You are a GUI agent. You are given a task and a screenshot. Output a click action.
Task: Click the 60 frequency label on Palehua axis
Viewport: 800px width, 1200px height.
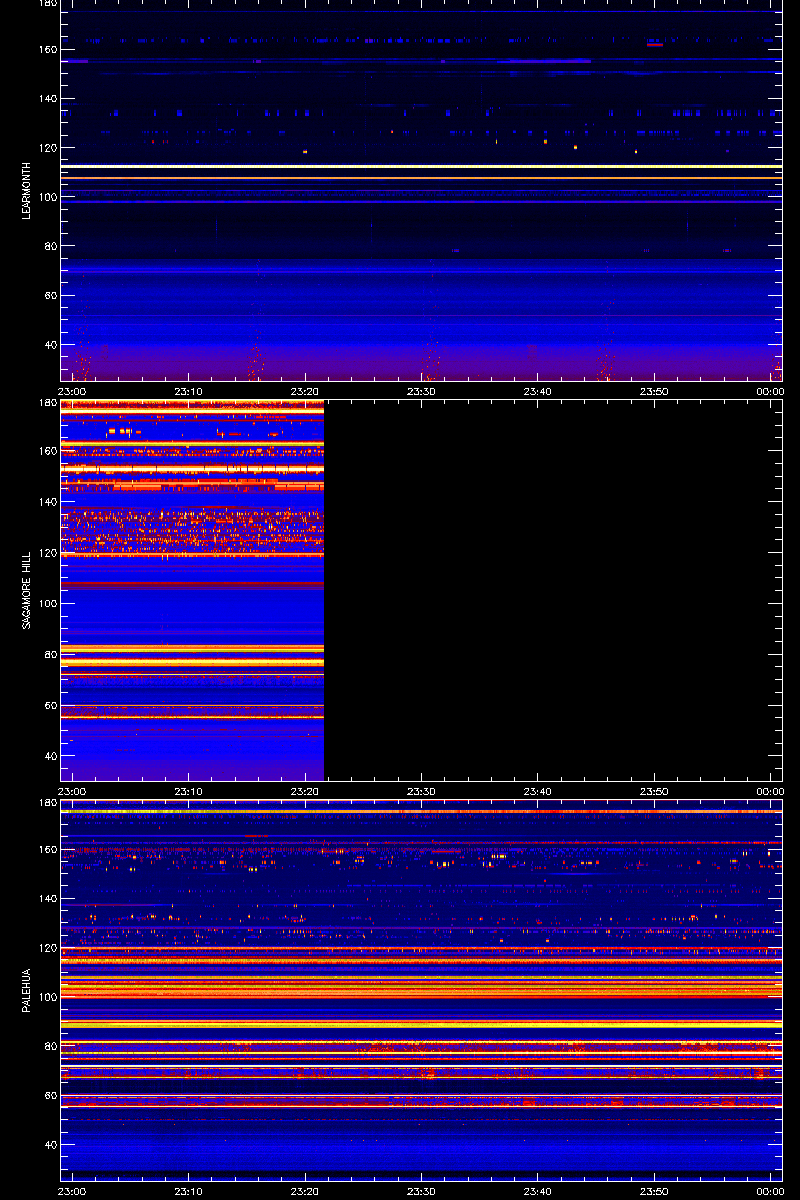pyautogui.click(x=51, y=1096)
